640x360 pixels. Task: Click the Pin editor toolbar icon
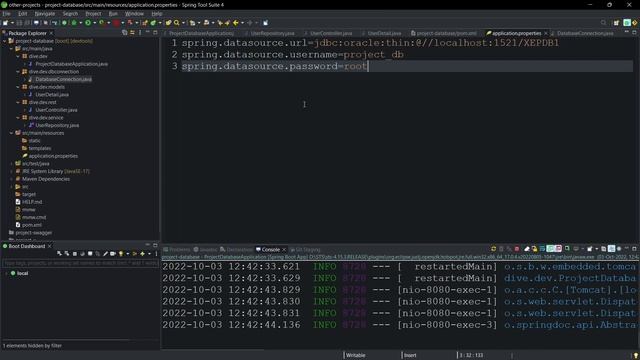pyautogui.click(x=265, y=23)
